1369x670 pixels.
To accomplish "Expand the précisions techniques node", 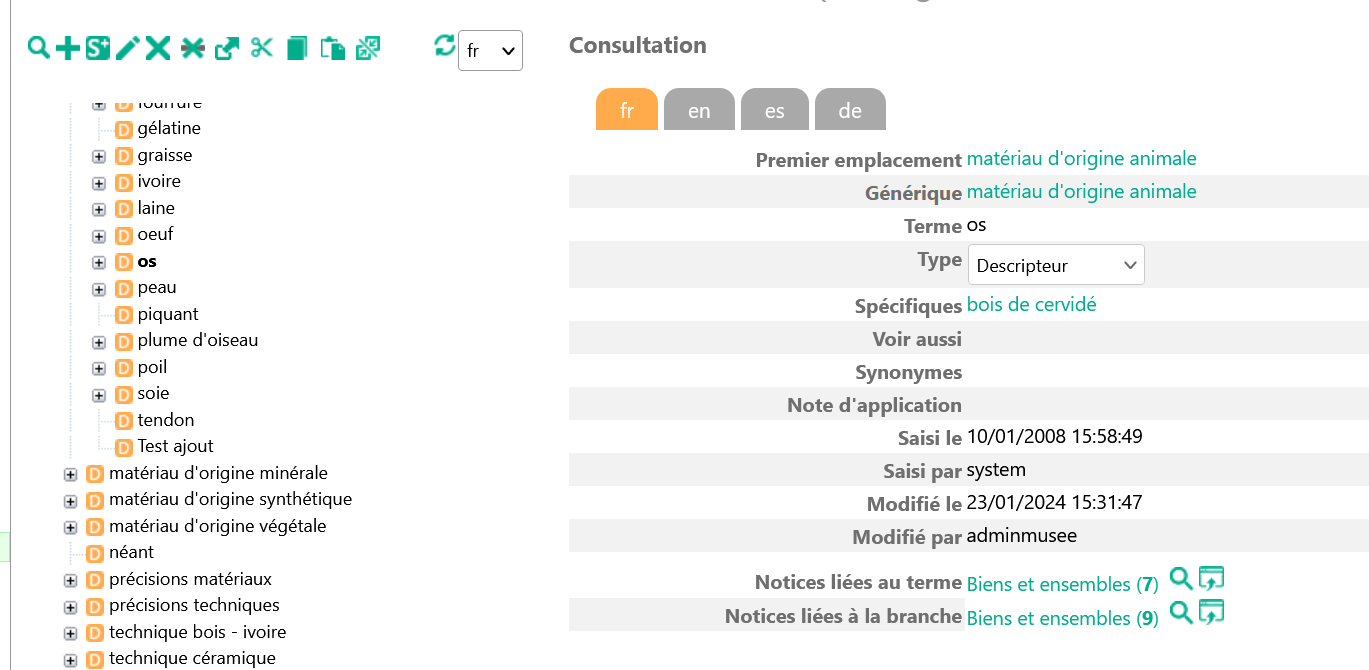I will 70,606.
